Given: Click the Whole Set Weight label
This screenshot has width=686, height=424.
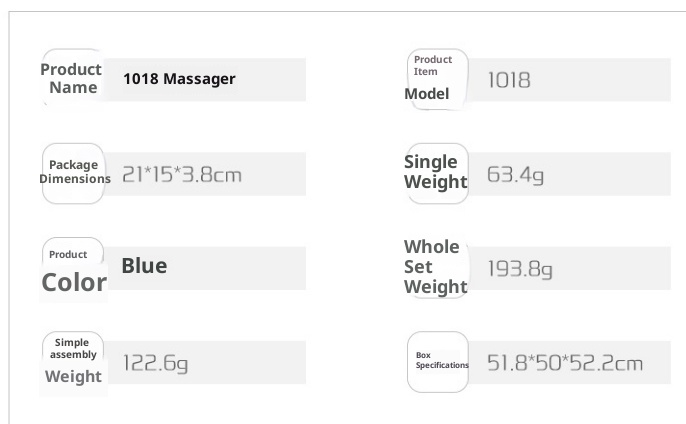Looking at the screenshot, I should 435,267.
